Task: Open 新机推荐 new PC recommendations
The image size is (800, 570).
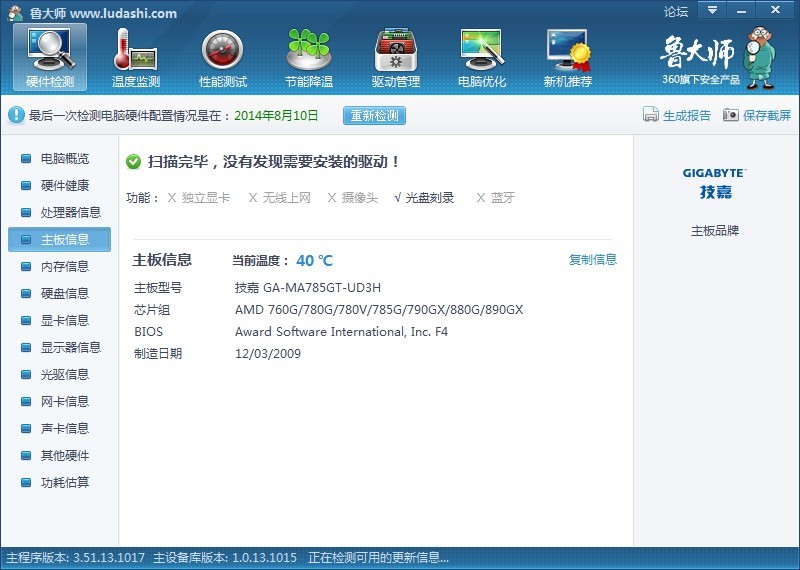Action: [x=568, y=58]
